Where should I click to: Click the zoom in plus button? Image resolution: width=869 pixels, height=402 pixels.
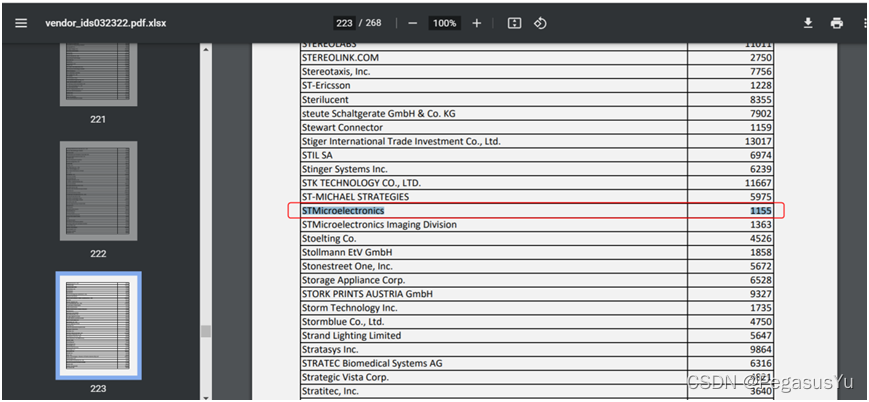[x=477, y=23]
